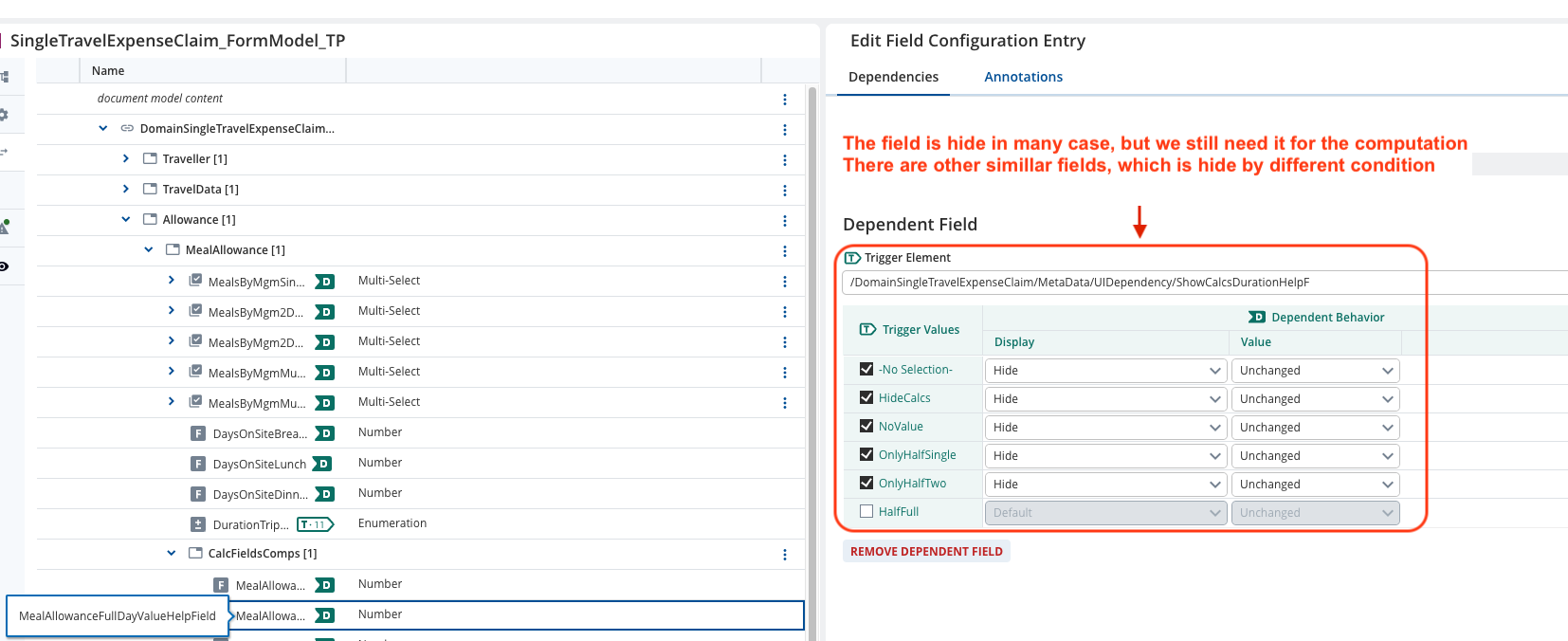This screenshot has width=1568, height=641.
Task: Click the tree panel vertical scrollbar
Action: 811,360
